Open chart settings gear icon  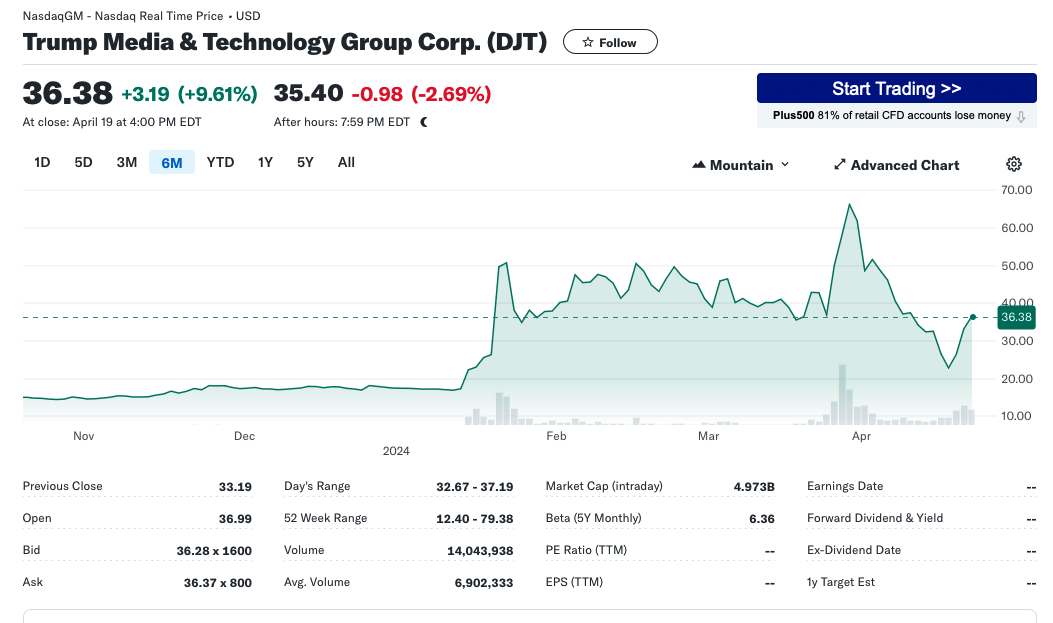(x=1013, y=164)
